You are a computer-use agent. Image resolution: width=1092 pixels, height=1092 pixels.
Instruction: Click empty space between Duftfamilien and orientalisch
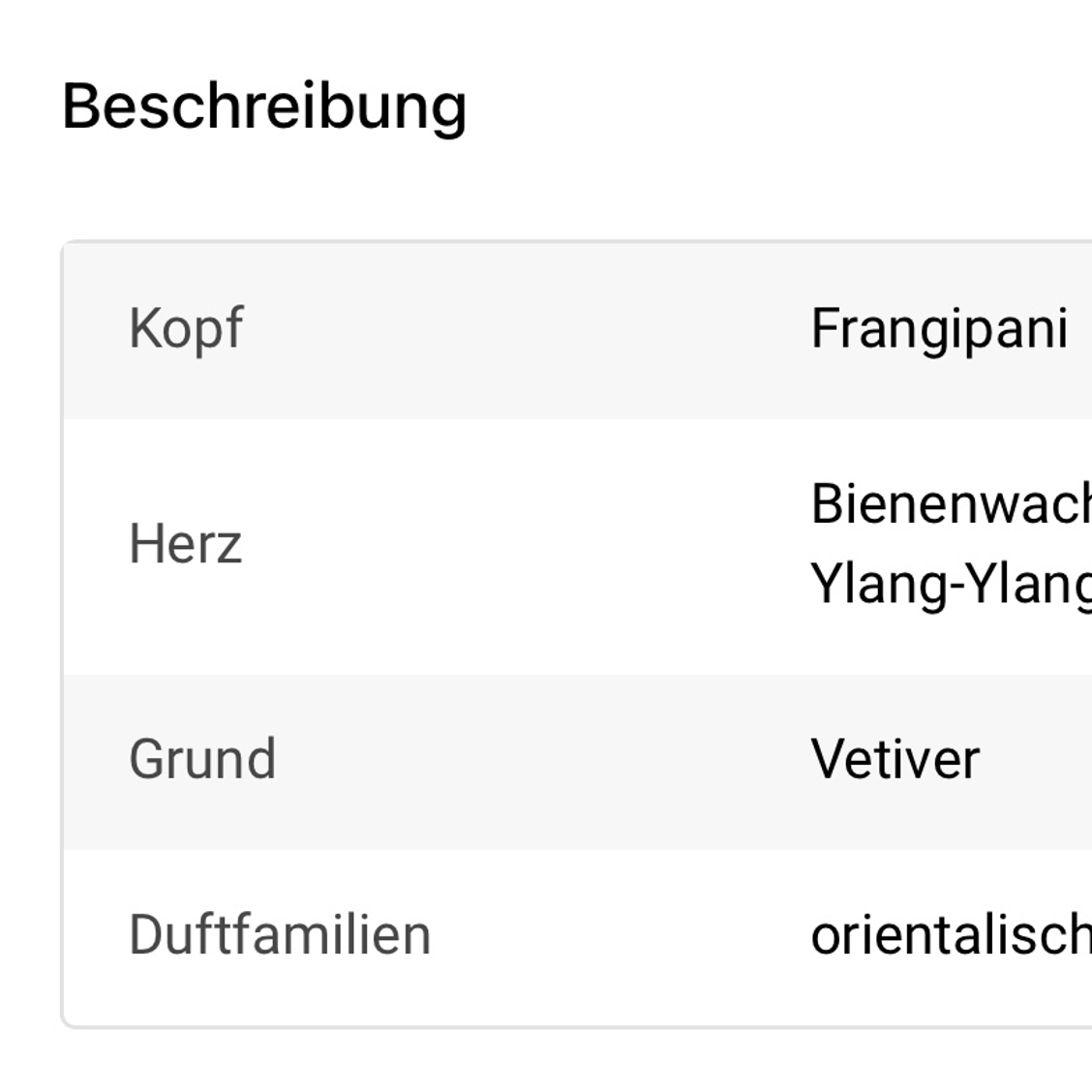tap(622, 934)
